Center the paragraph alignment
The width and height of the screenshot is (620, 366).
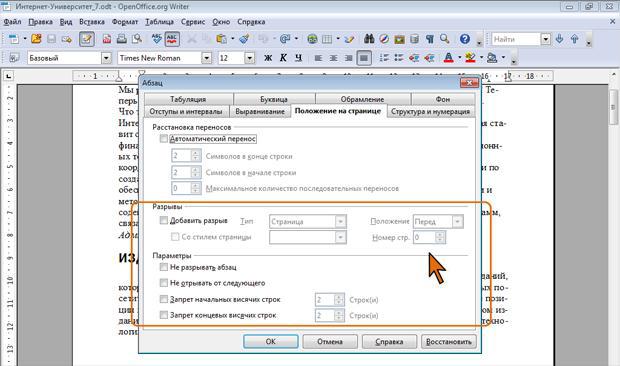click(333, 58)
